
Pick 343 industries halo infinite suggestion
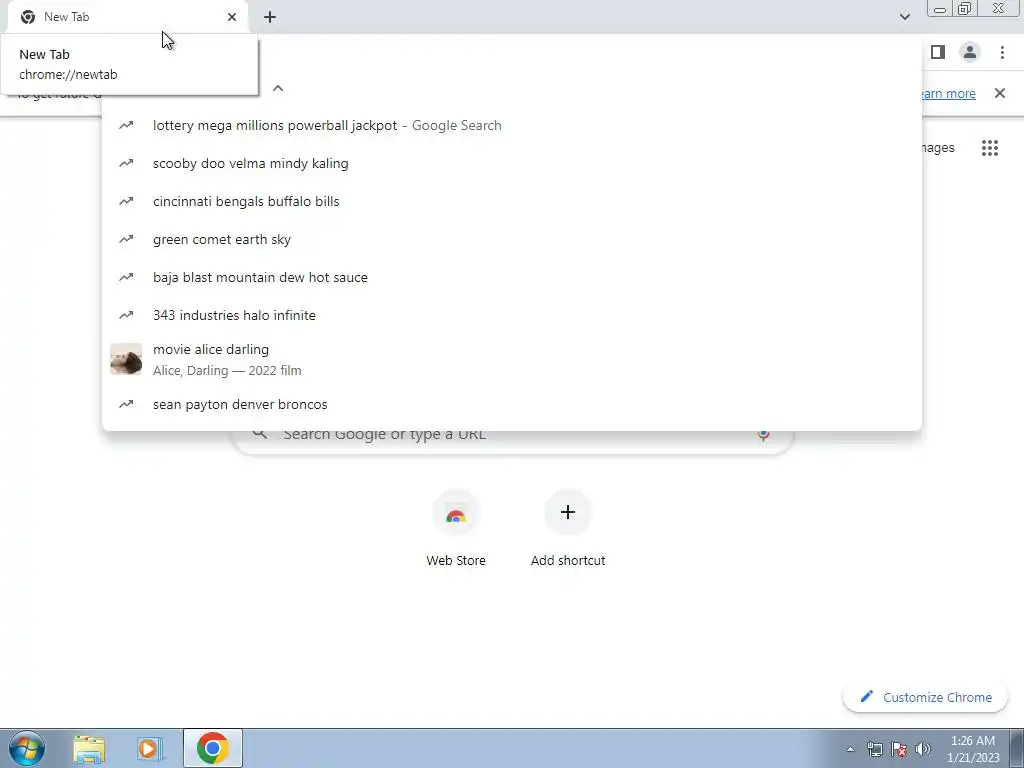click(512, 315)
